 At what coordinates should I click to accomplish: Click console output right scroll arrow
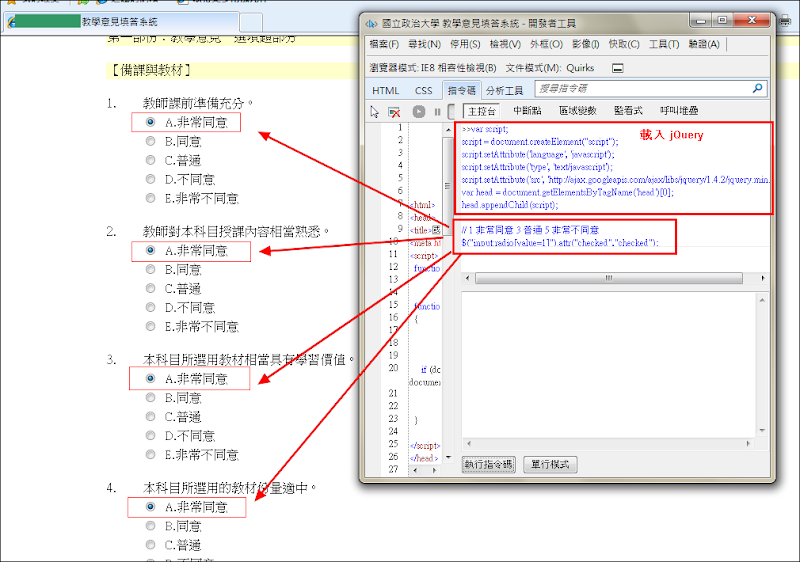point(763,278)
